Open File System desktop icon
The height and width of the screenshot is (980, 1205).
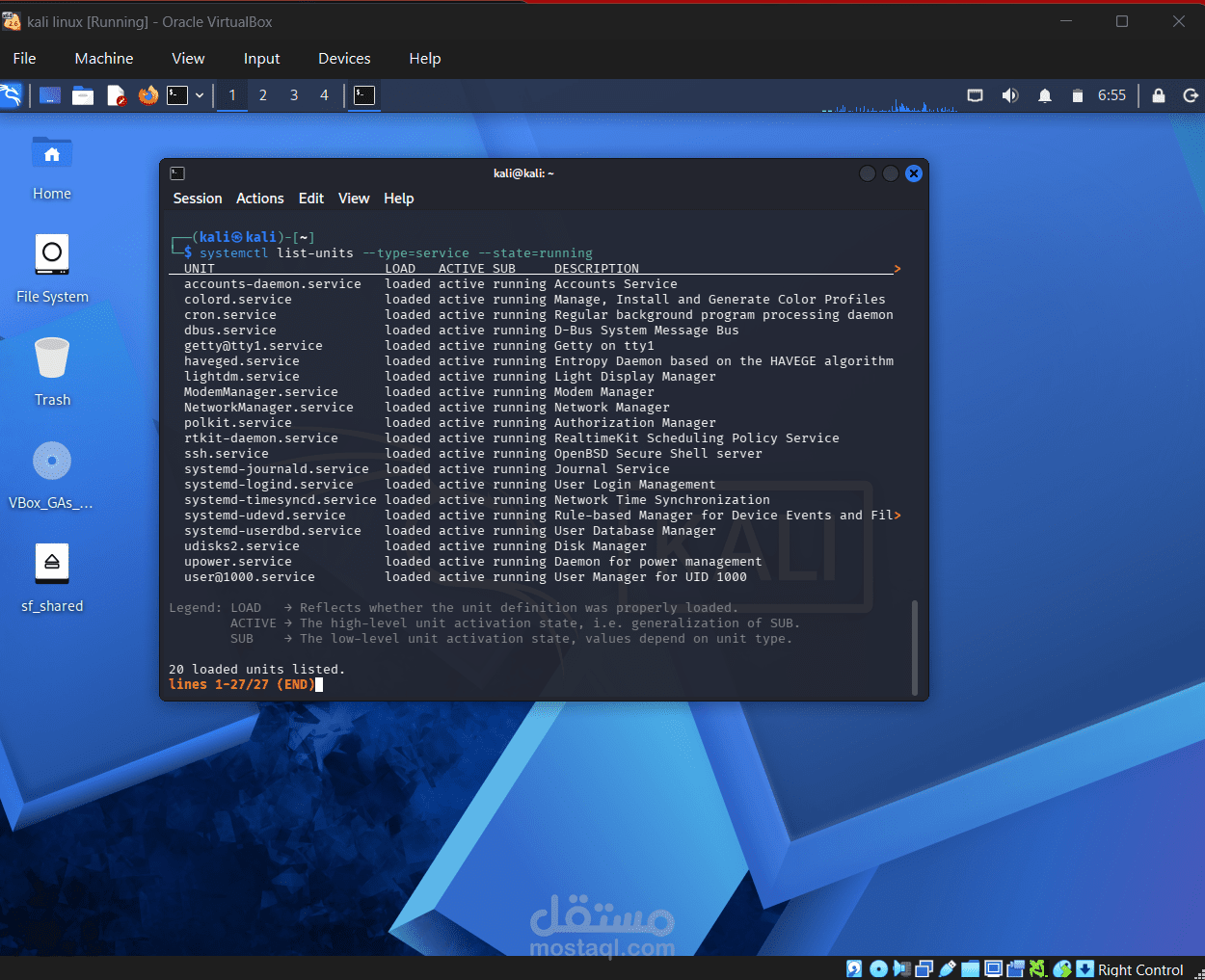tap(52, 269)
